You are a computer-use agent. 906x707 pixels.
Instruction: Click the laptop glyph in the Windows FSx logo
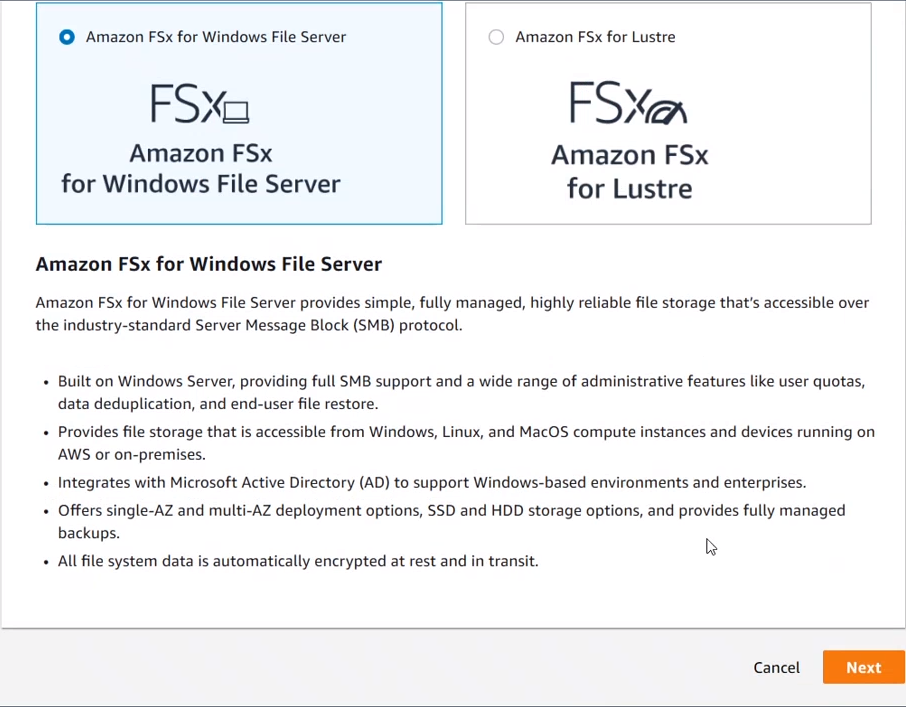tap(236, 110)
